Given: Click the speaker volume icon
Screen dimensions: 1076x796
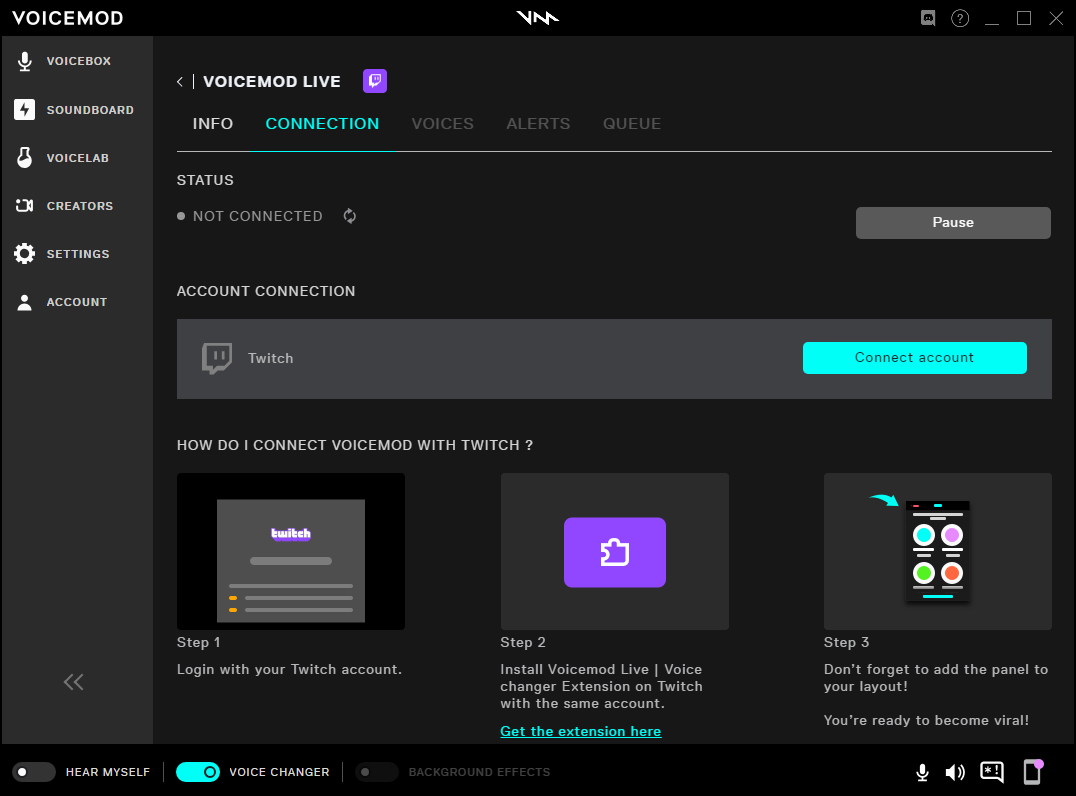Looking at the screenshot, I should [955, 773].
